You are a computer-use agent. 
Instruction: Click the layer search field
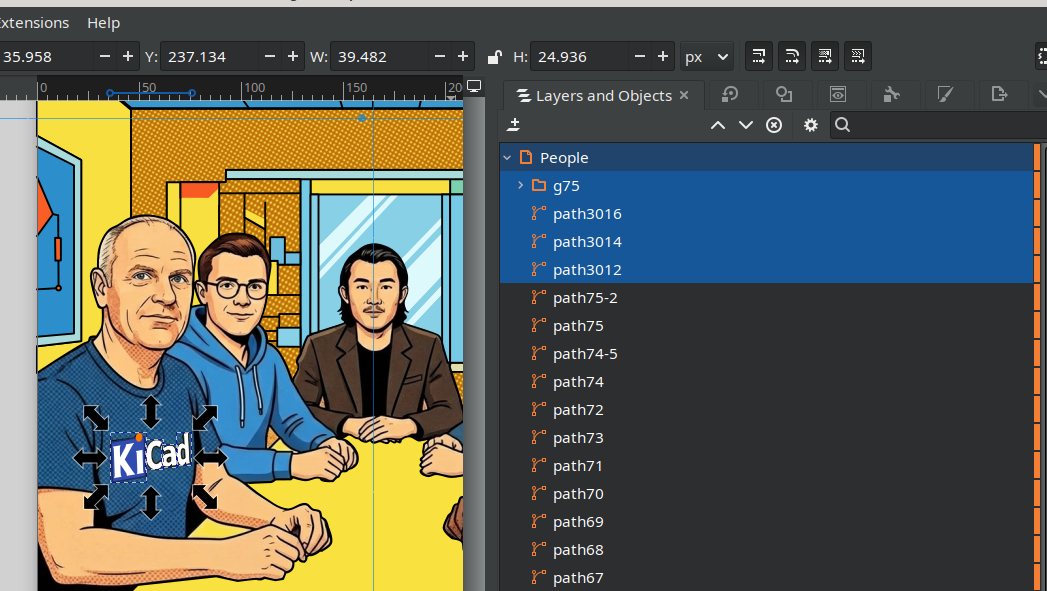940,125
